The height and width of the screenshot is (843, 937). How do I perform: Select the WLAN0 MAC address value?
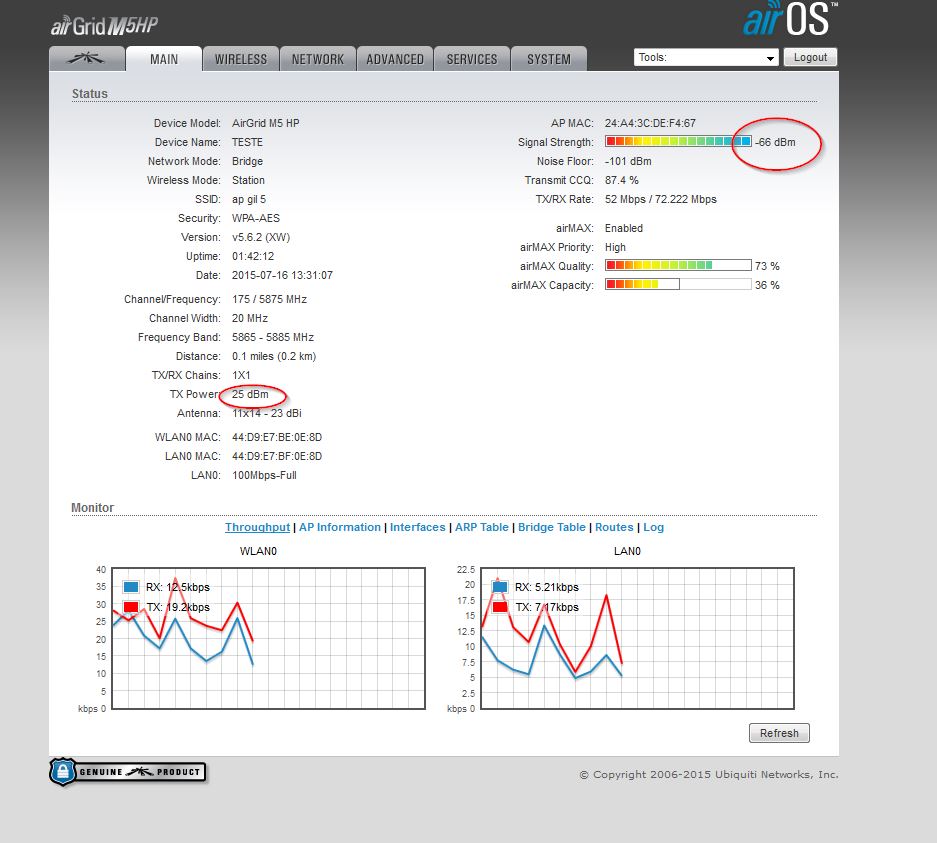click(277, 437)
